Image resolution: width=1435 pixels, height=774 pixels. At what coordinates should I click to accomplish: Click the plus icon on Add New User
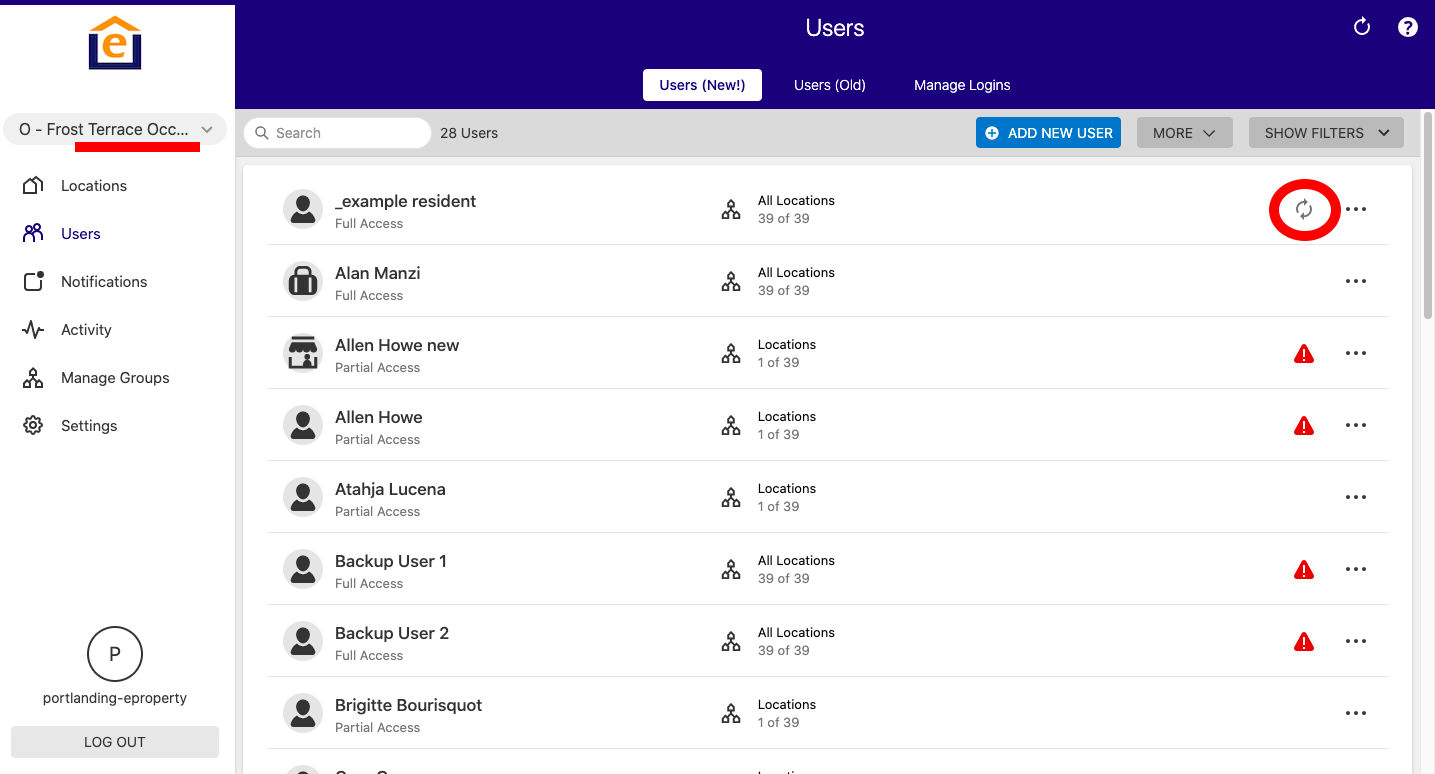pos(992,133)
